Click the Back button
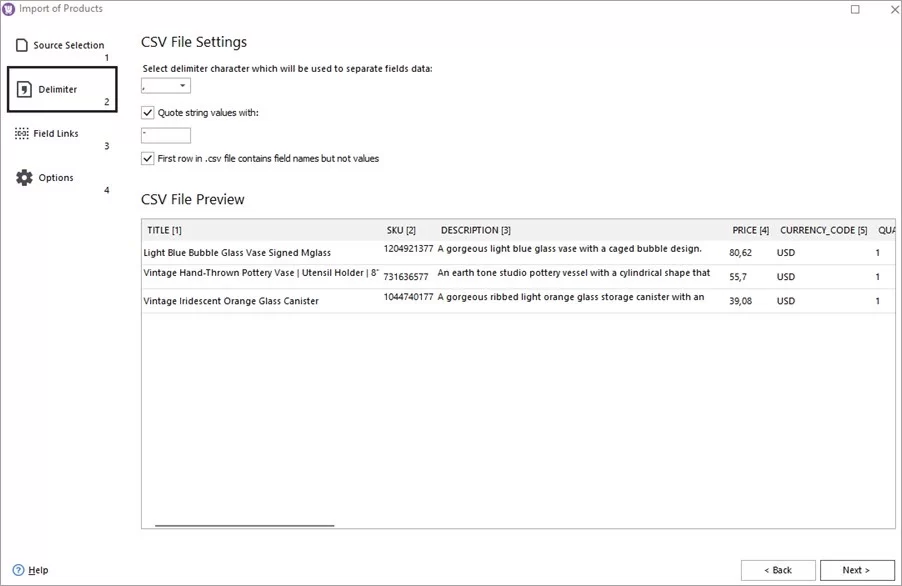This screenshot has width=902, height=586. tap(778, 569)
